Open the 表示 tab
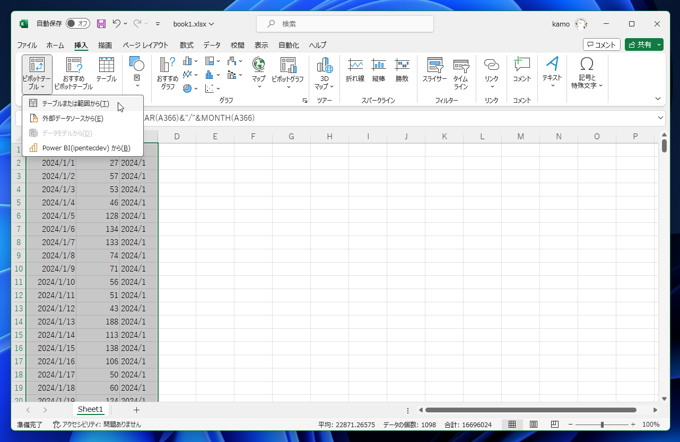Viewport: 680px width, 442px height. [x=261, y=45]
